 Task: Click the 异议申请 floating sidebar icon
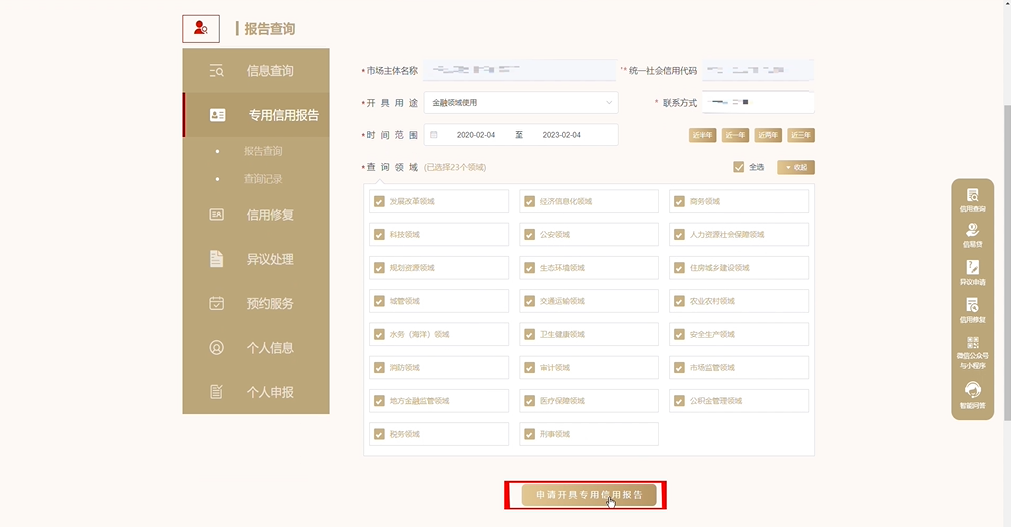click(x=972, y=272)
